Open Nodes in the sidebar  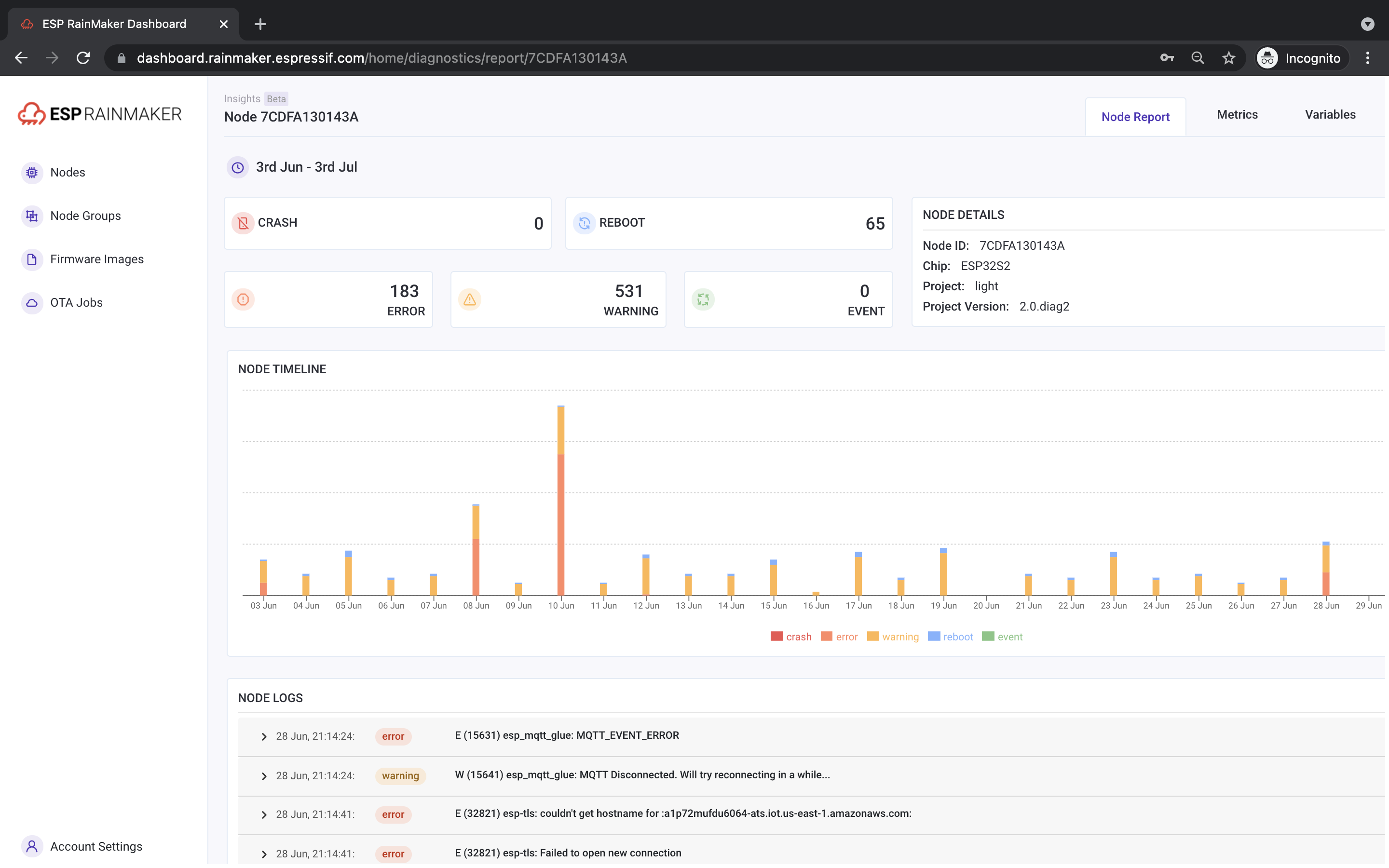(68, 172)
